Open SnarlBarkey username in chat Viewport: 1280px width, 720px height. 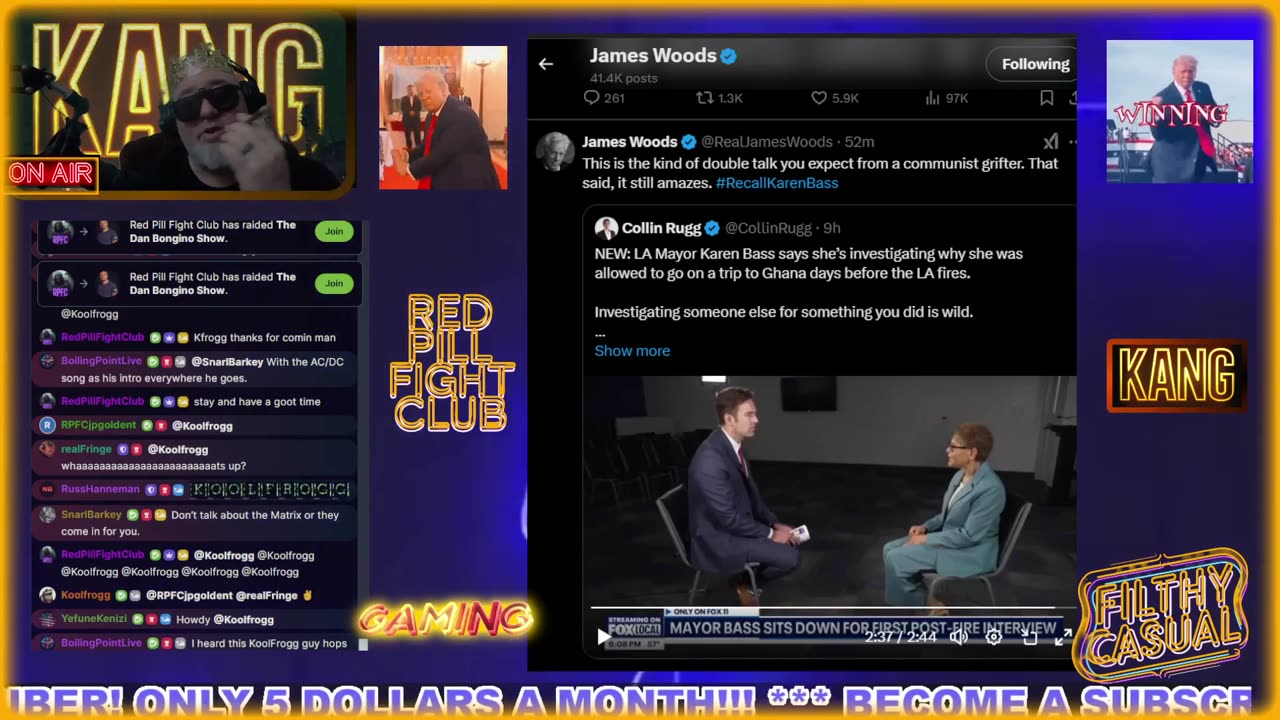click(x=91, y=515)
